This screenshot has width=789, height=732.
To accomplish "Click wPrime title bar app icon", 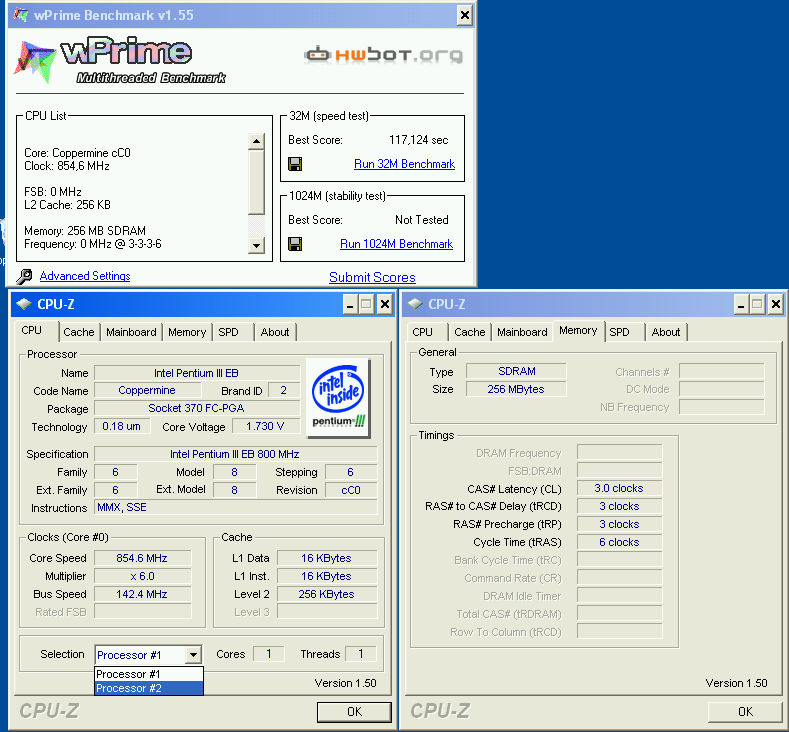I will (21, 15).
